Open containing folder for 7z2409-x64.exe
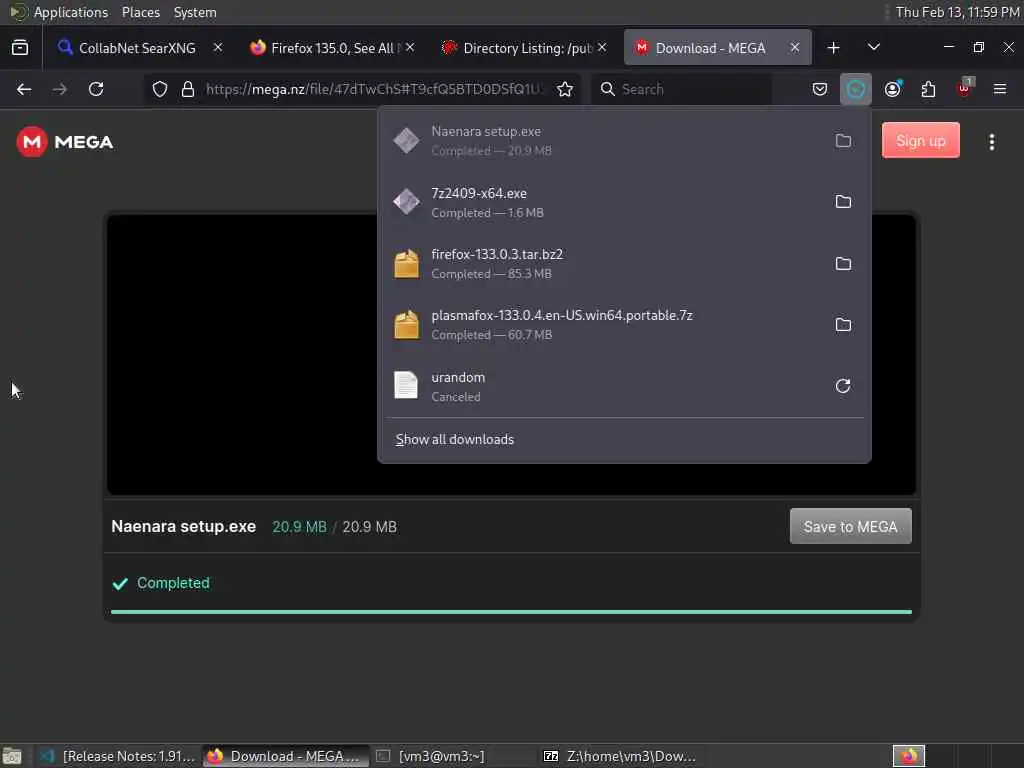 (x=843, y=202)
